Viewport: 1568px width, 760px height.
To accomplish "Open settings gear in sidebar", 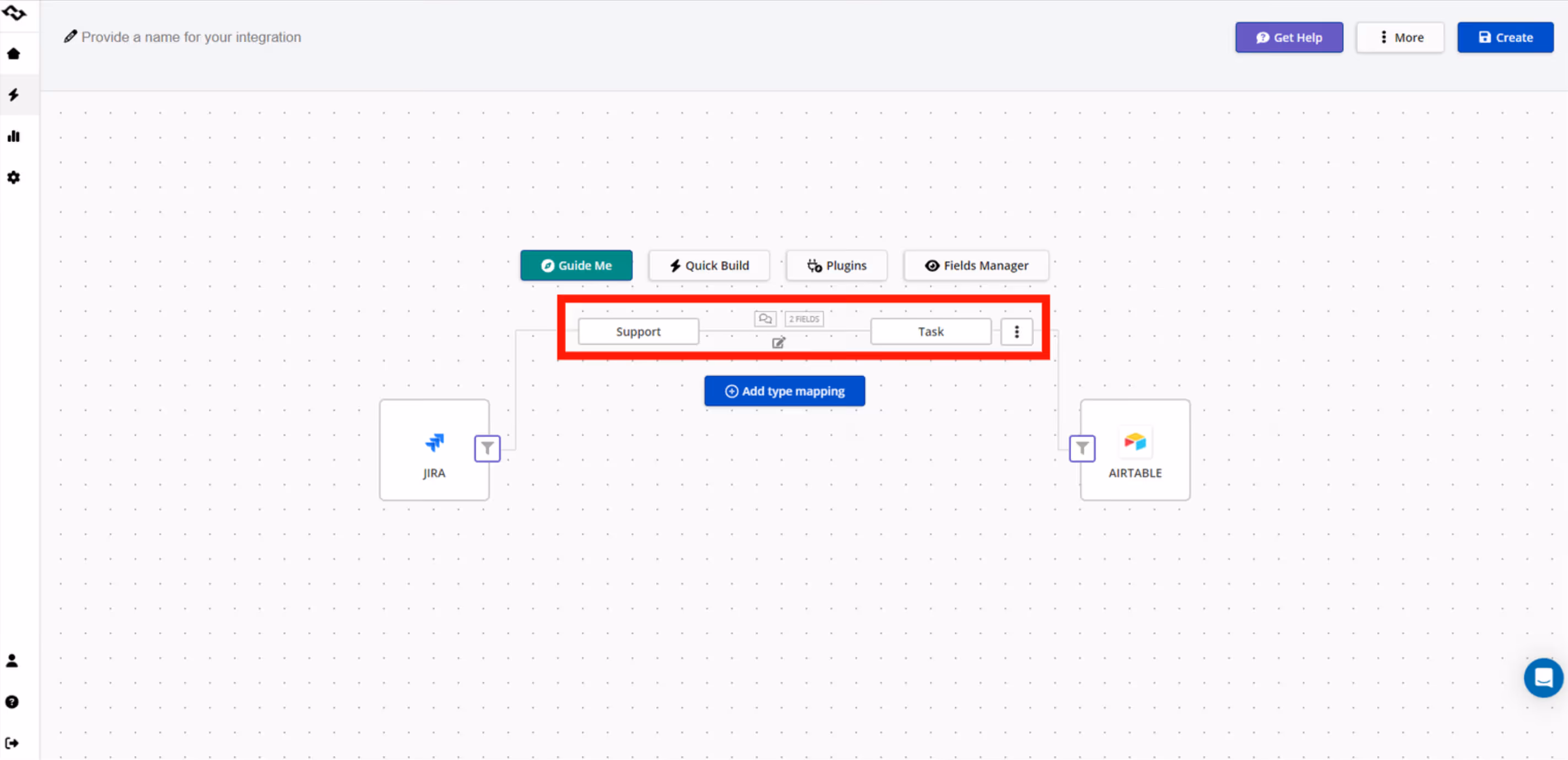I will click(13, 178).
